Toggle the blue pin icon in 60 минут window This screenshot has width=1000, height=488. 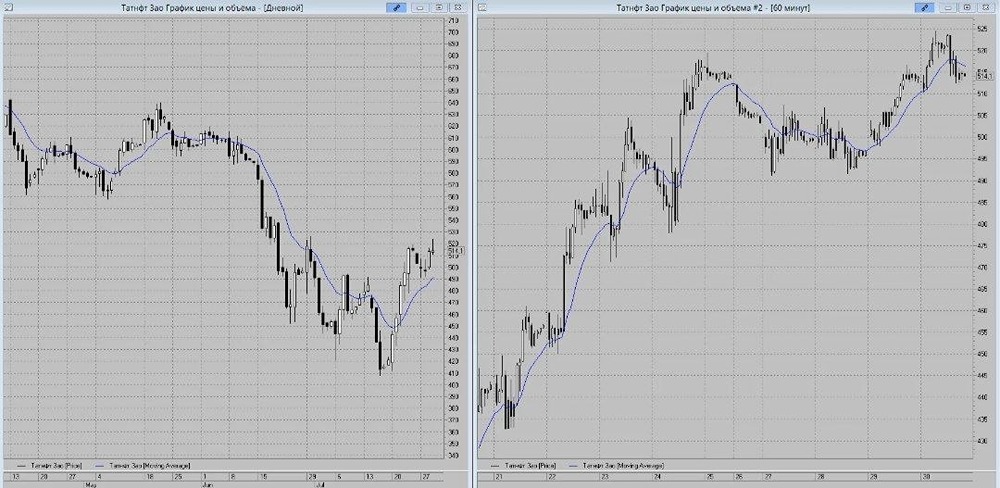[925, 7]
